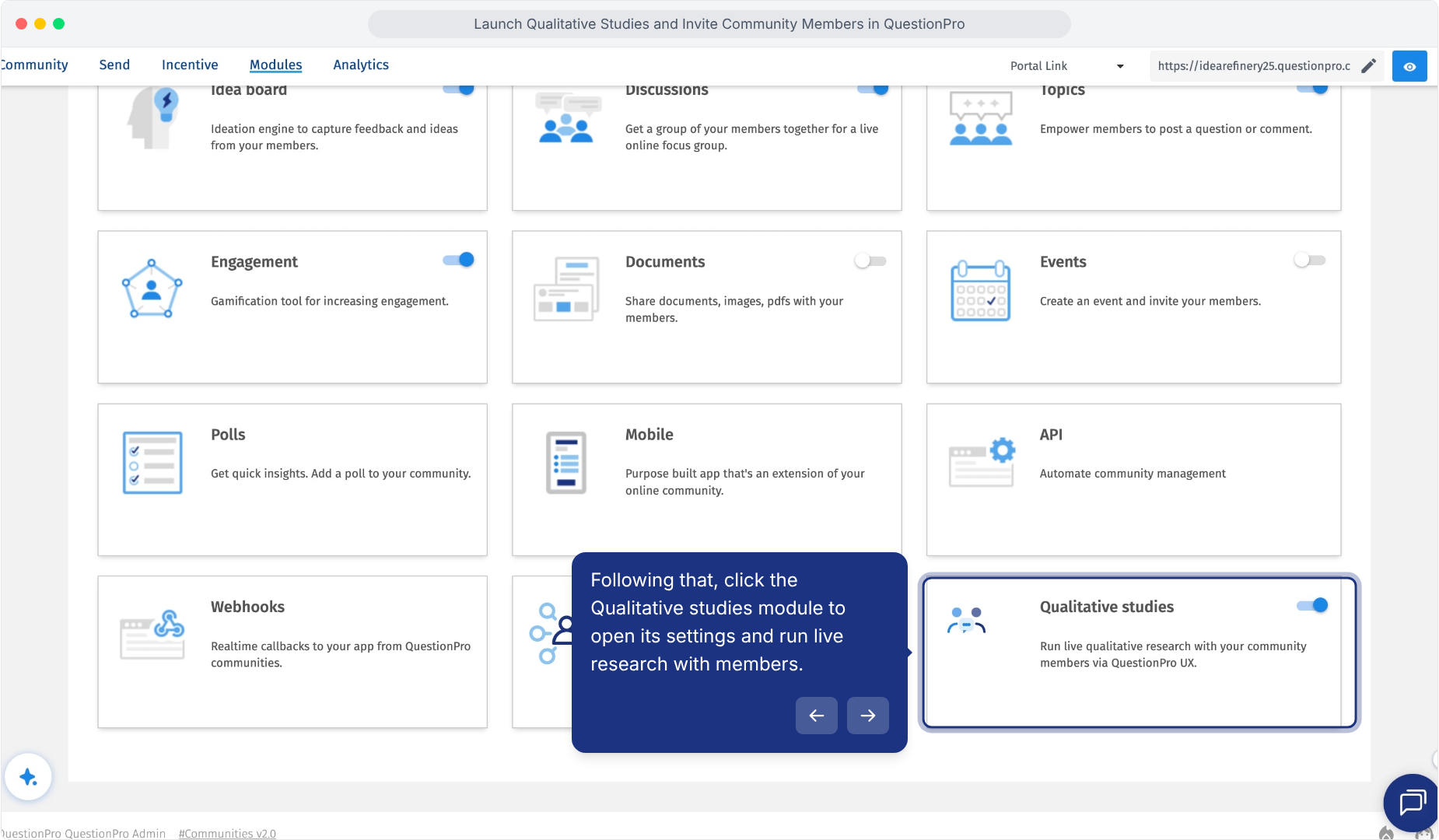Click the Events calendar icon

click(x=981, y=291)
